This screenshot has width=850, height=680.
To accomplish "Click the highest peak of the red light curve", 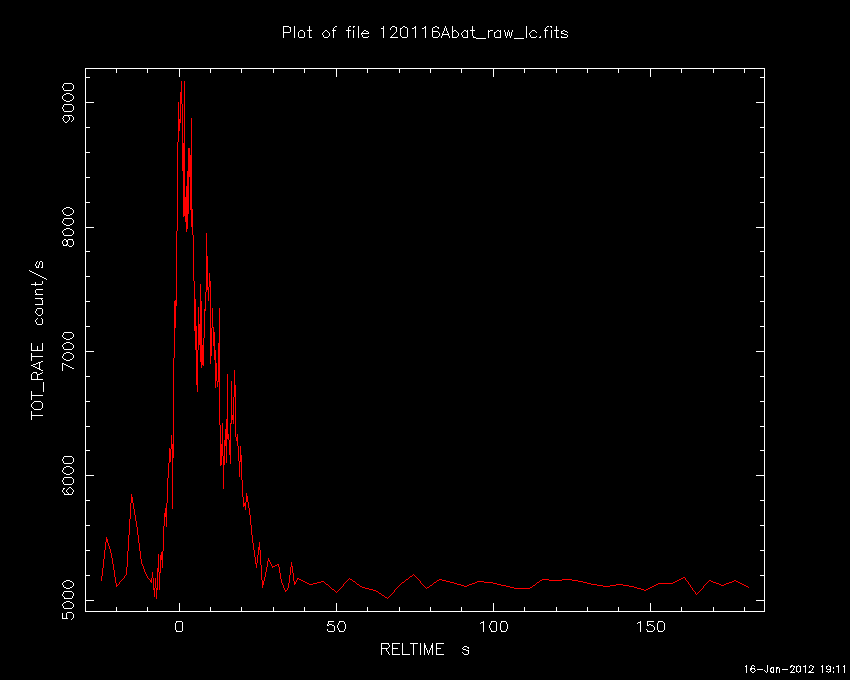I will tap(182, 81).
